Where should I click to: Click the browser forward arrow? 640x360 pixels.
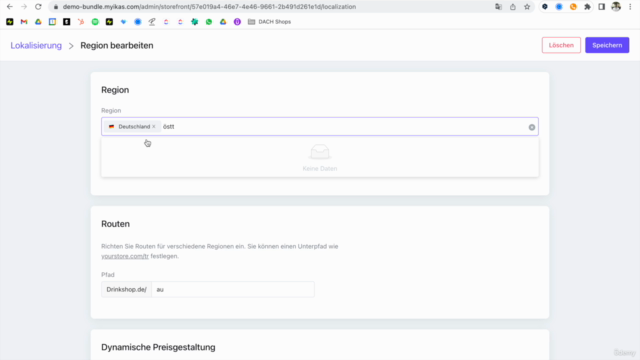click(24, 7)
